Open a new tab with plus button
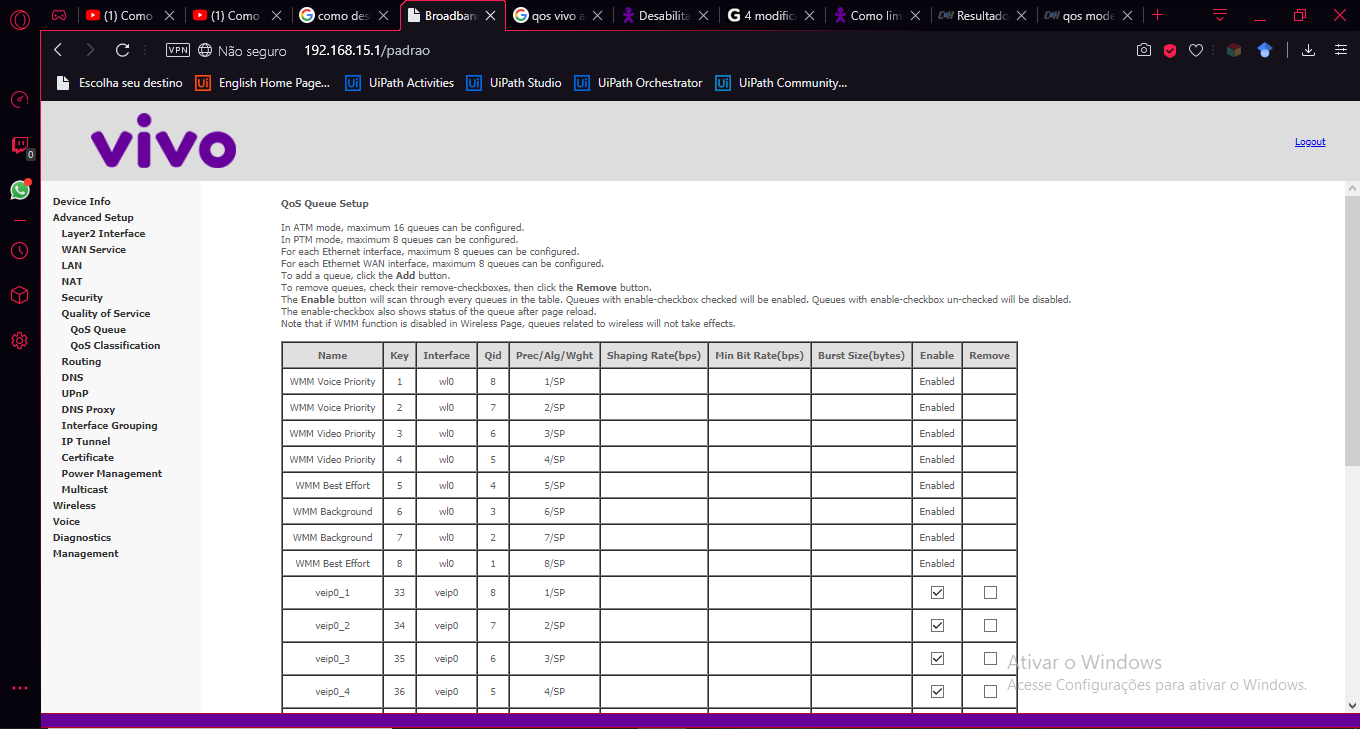 point(1158,15)
